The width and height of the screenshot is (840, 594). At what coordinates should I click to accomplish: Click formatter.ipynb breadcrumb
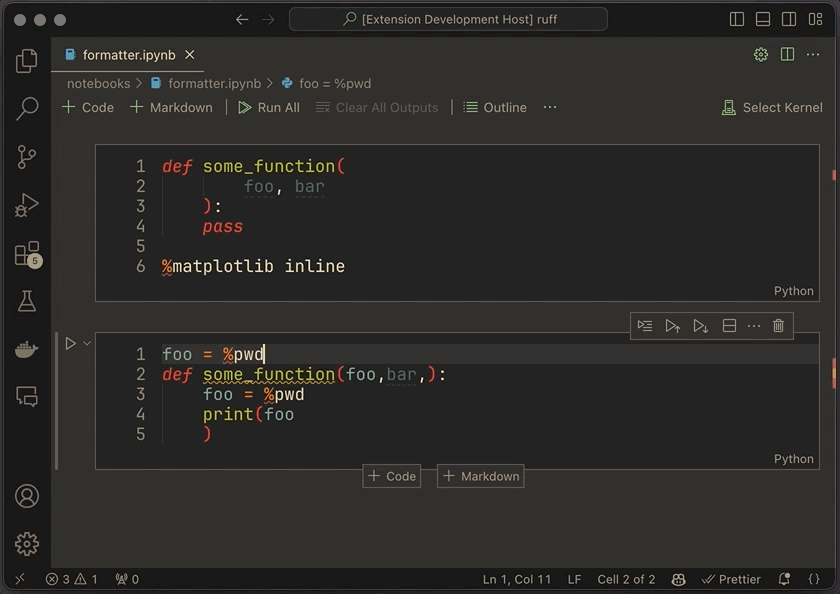point(207,84)
